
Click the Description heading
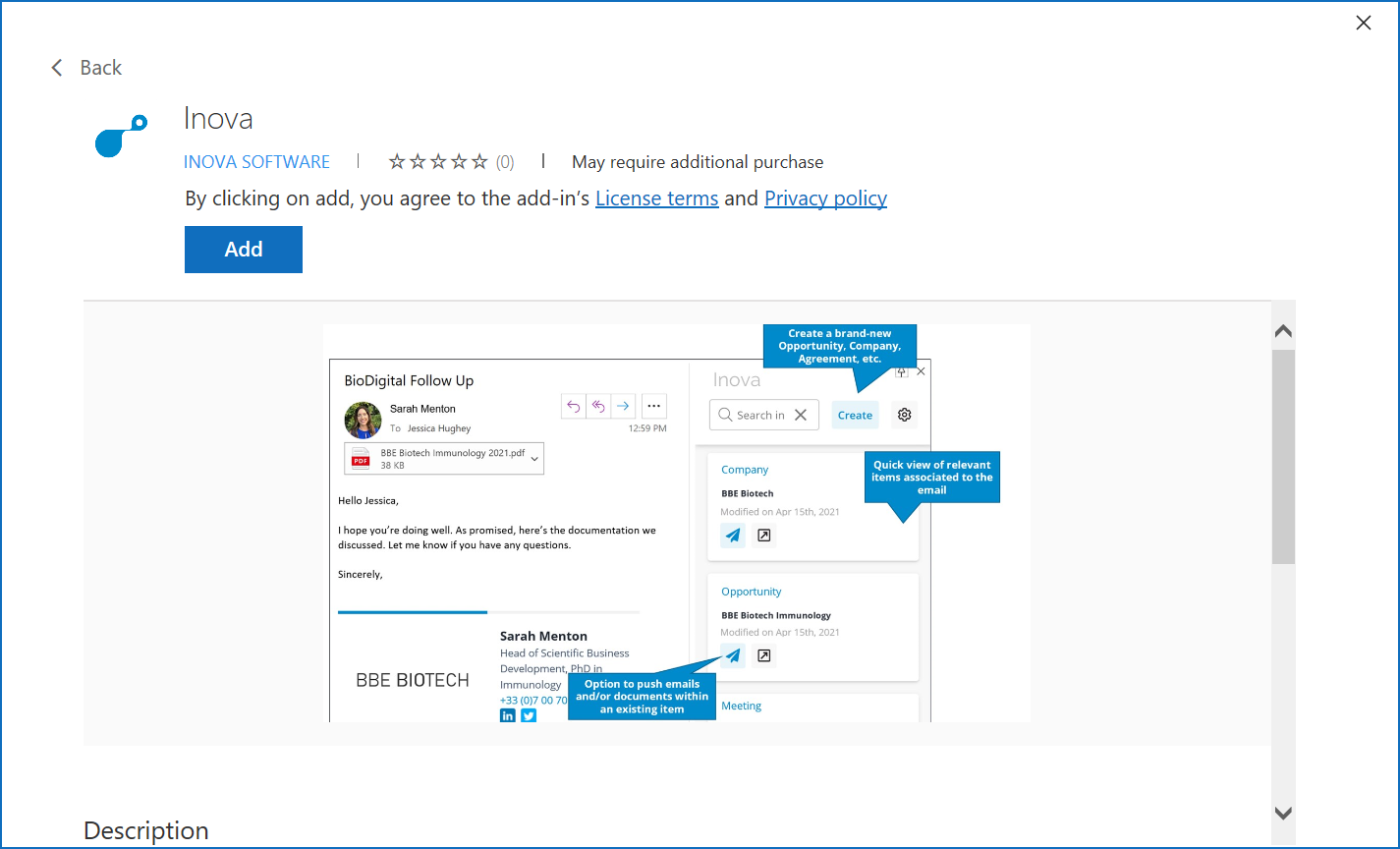[x=146, y=831]
